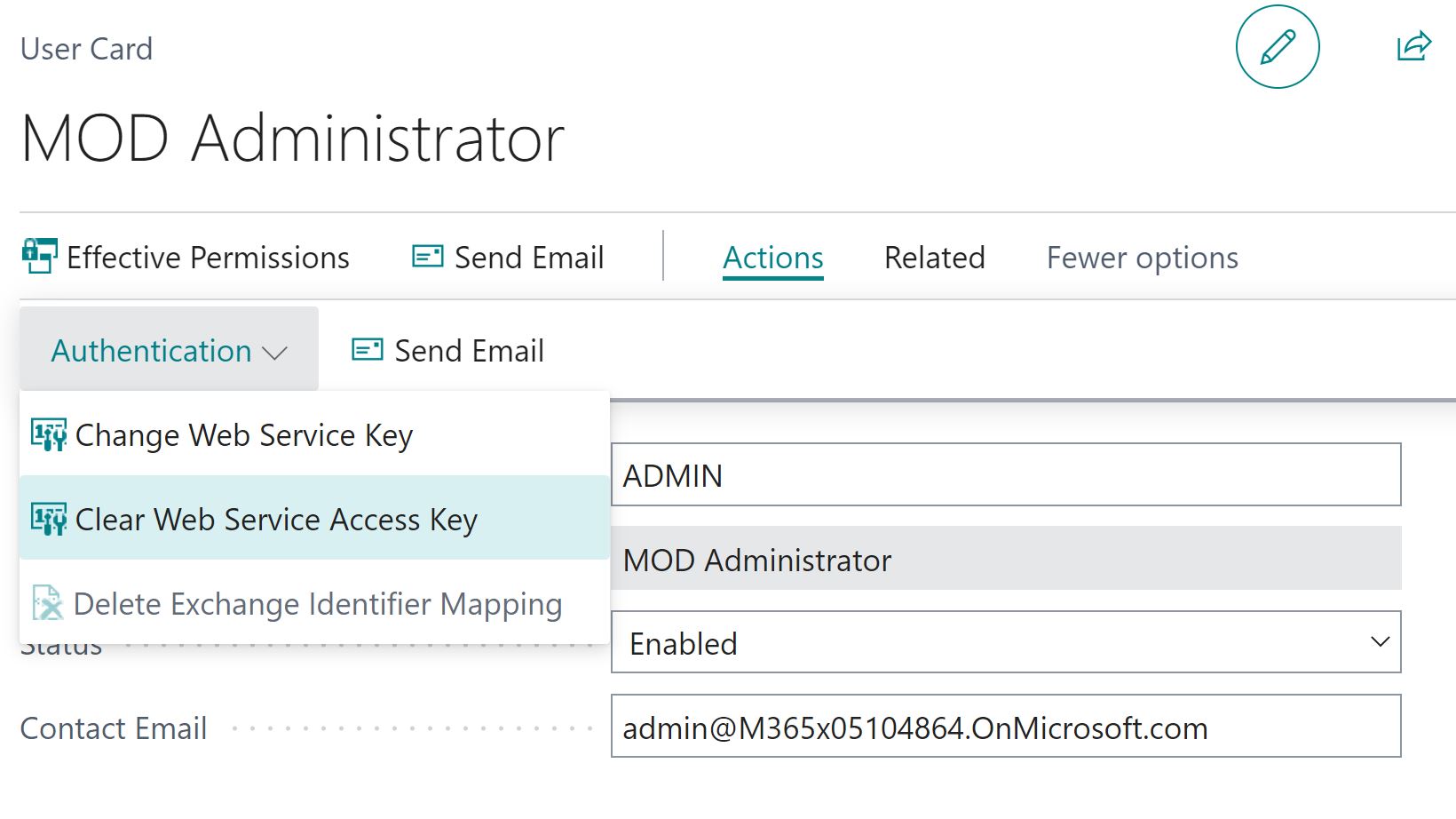1456x819 pixels.
Task: Choose Delete Exchange Identifier Mapping
Action: (x=318, y=603)
